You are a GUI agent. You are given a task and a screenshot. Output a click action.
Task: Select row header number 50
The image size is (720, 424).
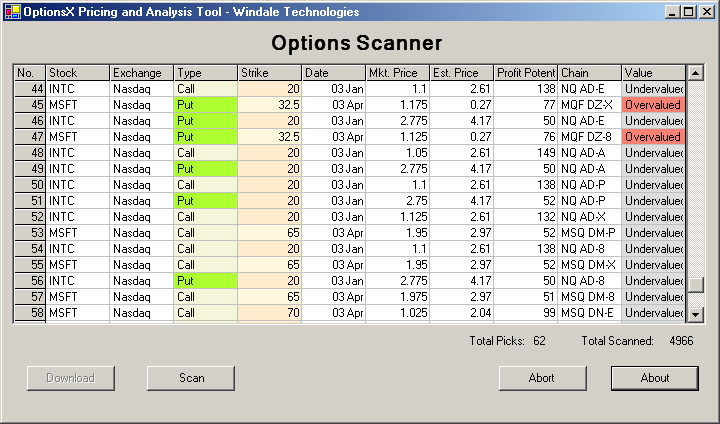[x=30, y=185]
